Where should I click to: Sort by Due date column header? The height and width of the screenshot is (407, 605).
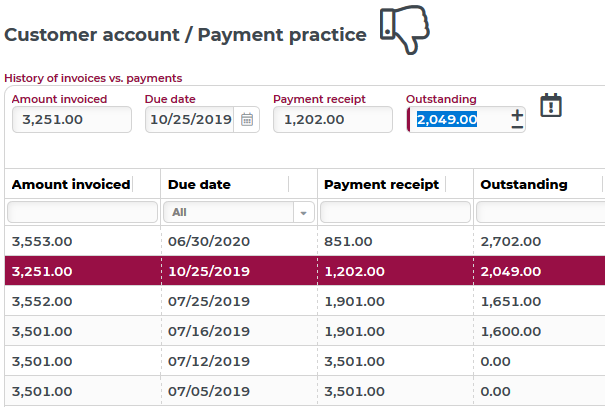(x=199, y=184)
